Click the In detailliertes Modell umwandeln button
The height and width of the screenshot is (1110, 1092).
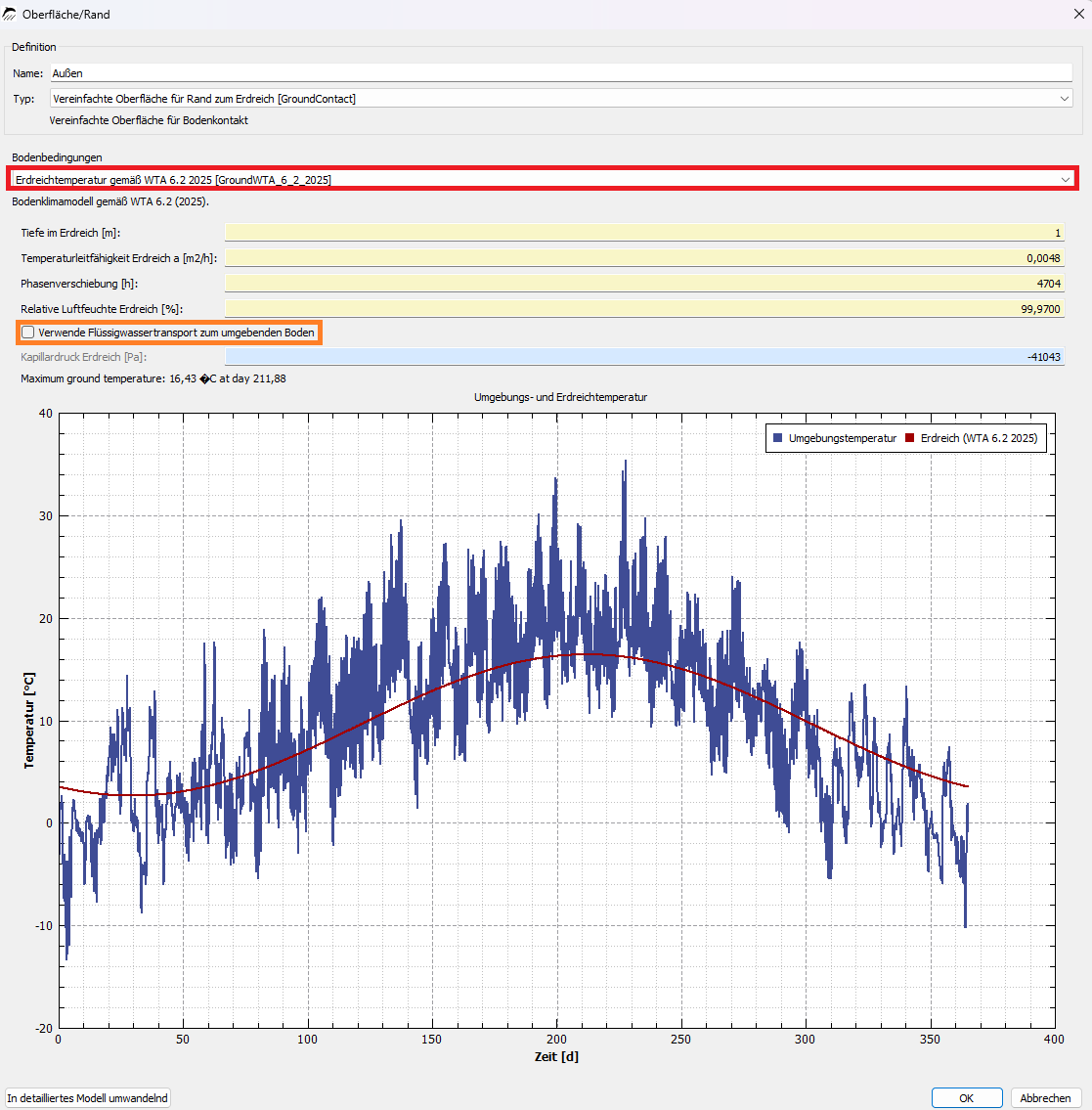88,1098
